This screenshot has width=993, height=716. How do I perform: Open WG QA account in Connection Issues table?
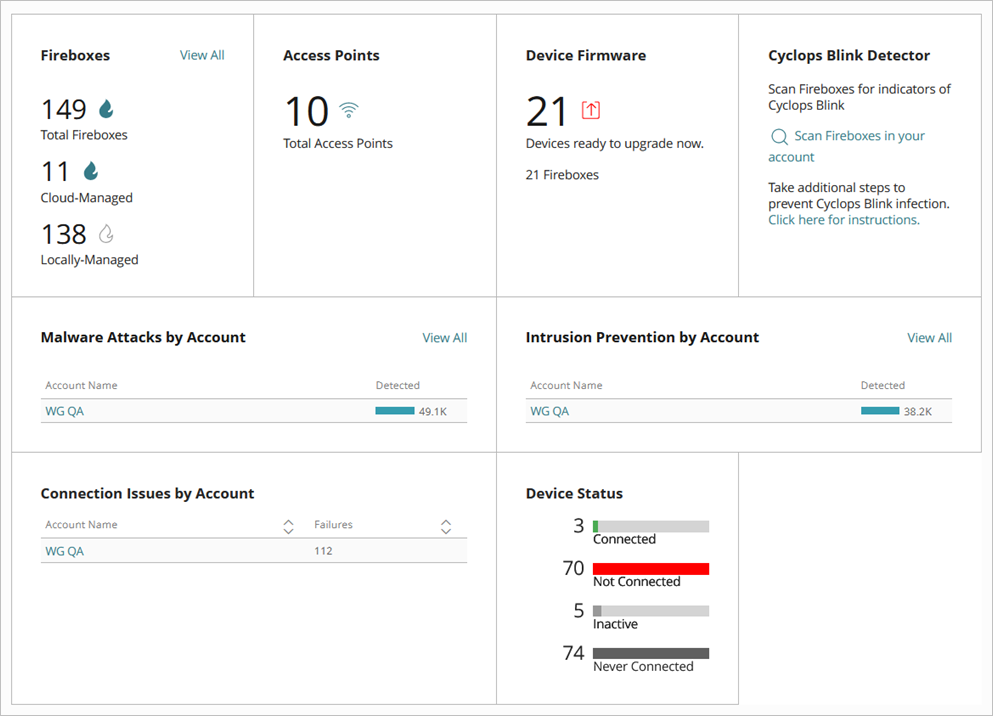click(x=64, y=551)
